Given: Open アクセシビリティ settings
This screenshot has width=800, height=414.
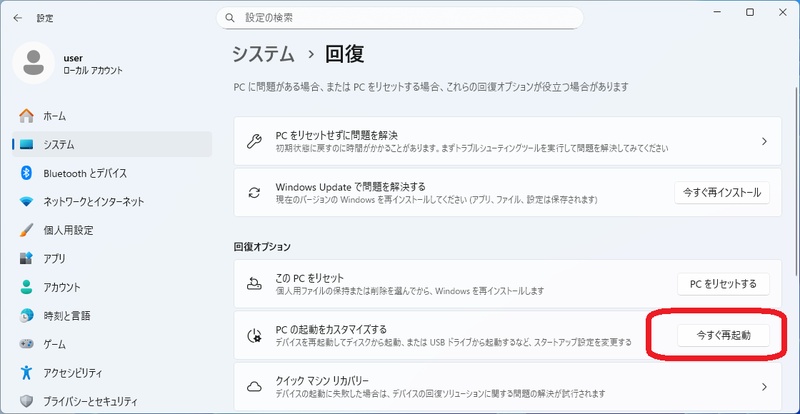Looking at the screenshot, I should click(112, 373).
